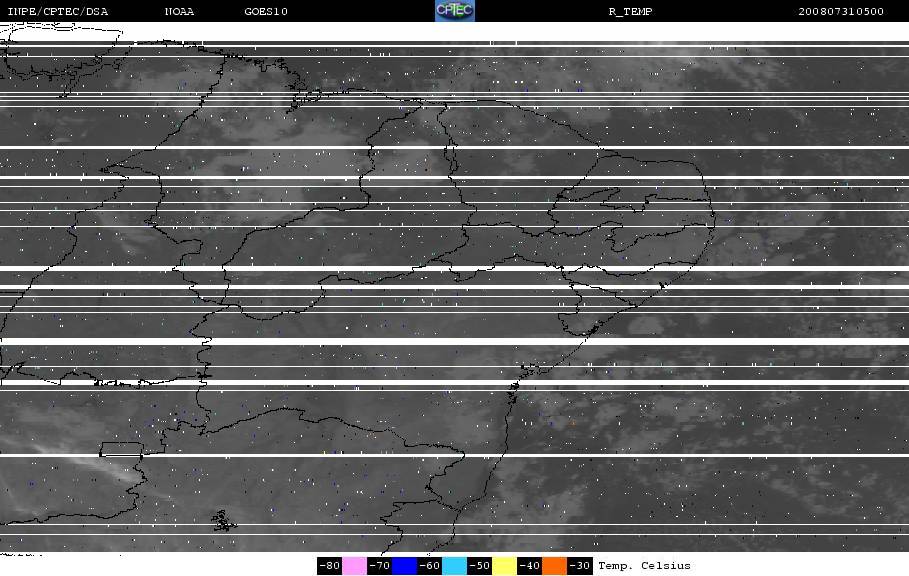909x576 pixels.
Task: Click the GOES10 satellite label
Action: [x=266, y=12]
